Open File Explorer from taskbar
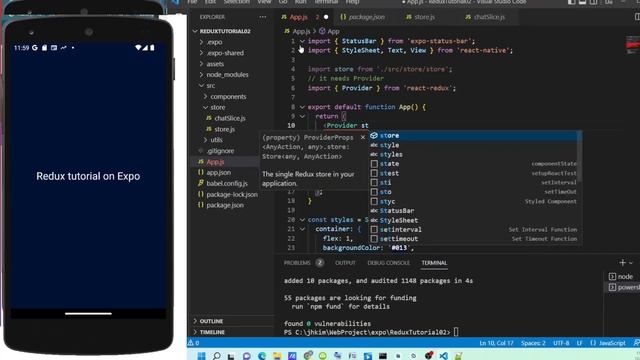Screen dimensions: 640x360 click(x=277, y=356)
